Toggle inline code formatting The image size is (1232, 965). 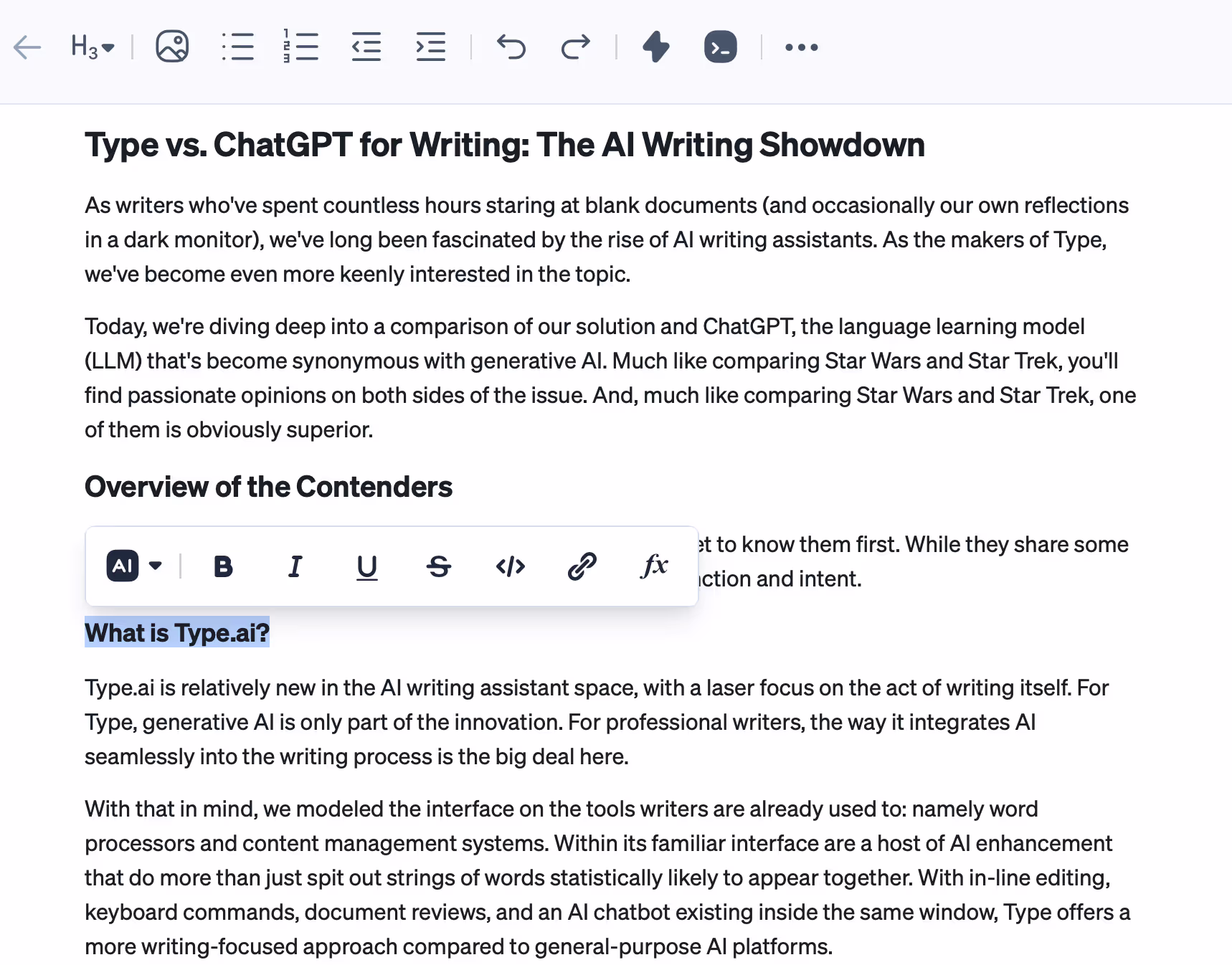(511, 566)
